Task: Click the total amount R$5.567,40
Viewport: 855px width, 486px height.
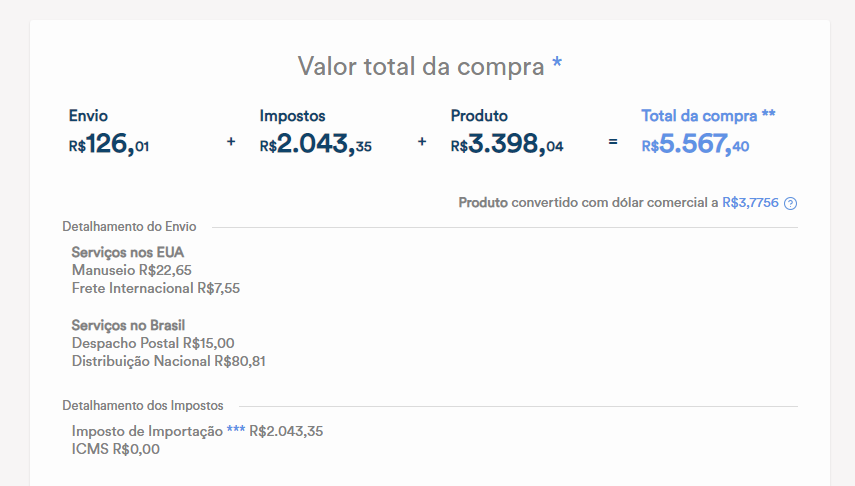Action: point(695,145)
